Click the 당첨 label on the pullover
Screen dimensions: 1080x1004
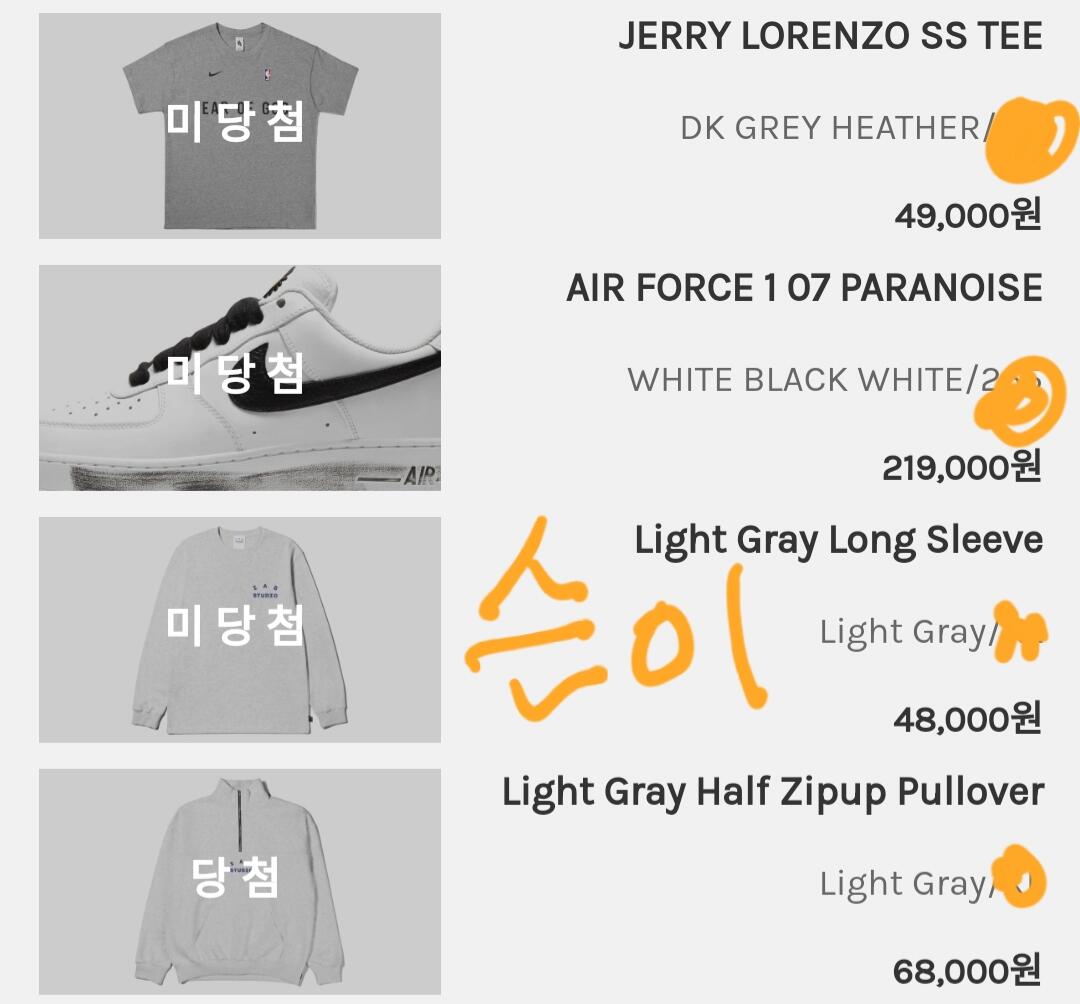235,877
